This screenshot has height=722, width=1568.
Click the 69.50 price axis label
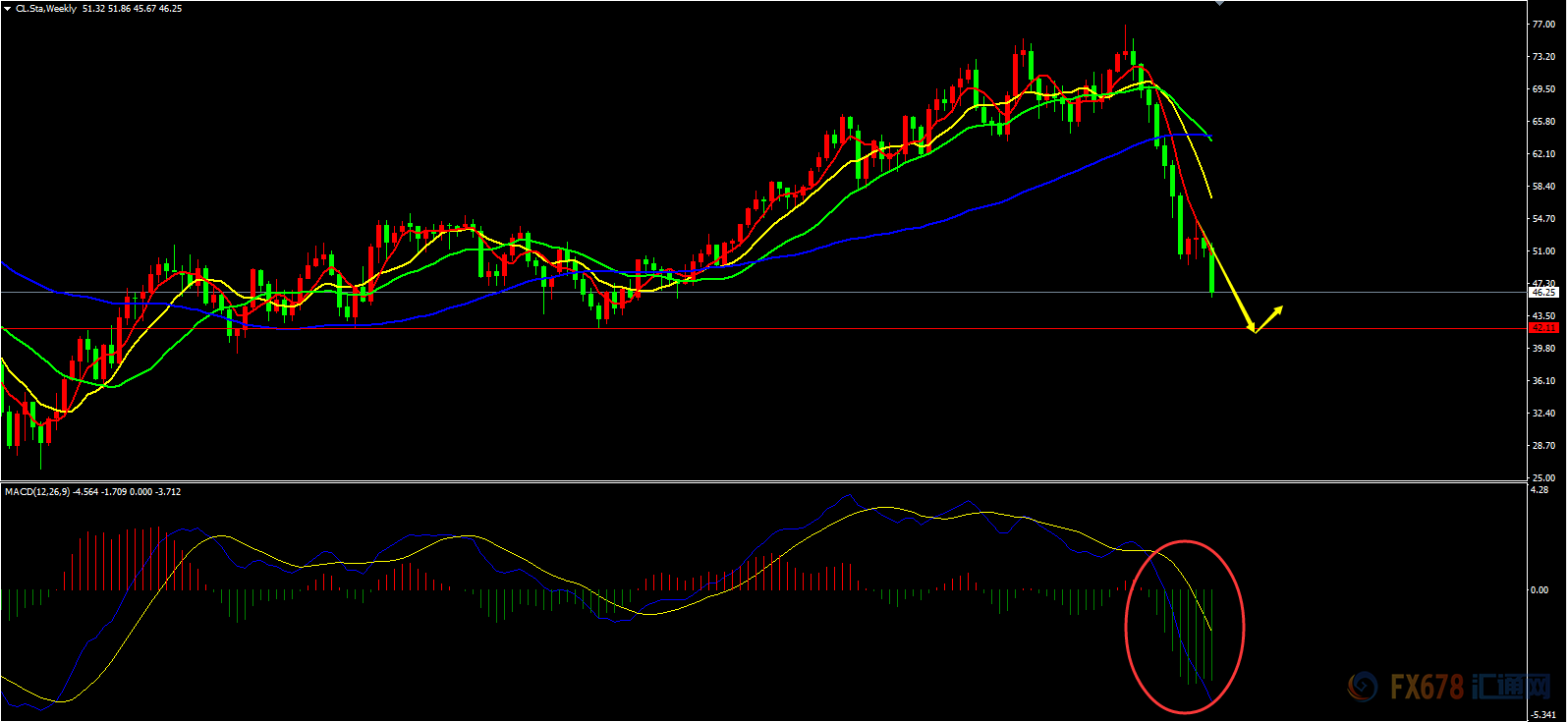[1543, 89]
